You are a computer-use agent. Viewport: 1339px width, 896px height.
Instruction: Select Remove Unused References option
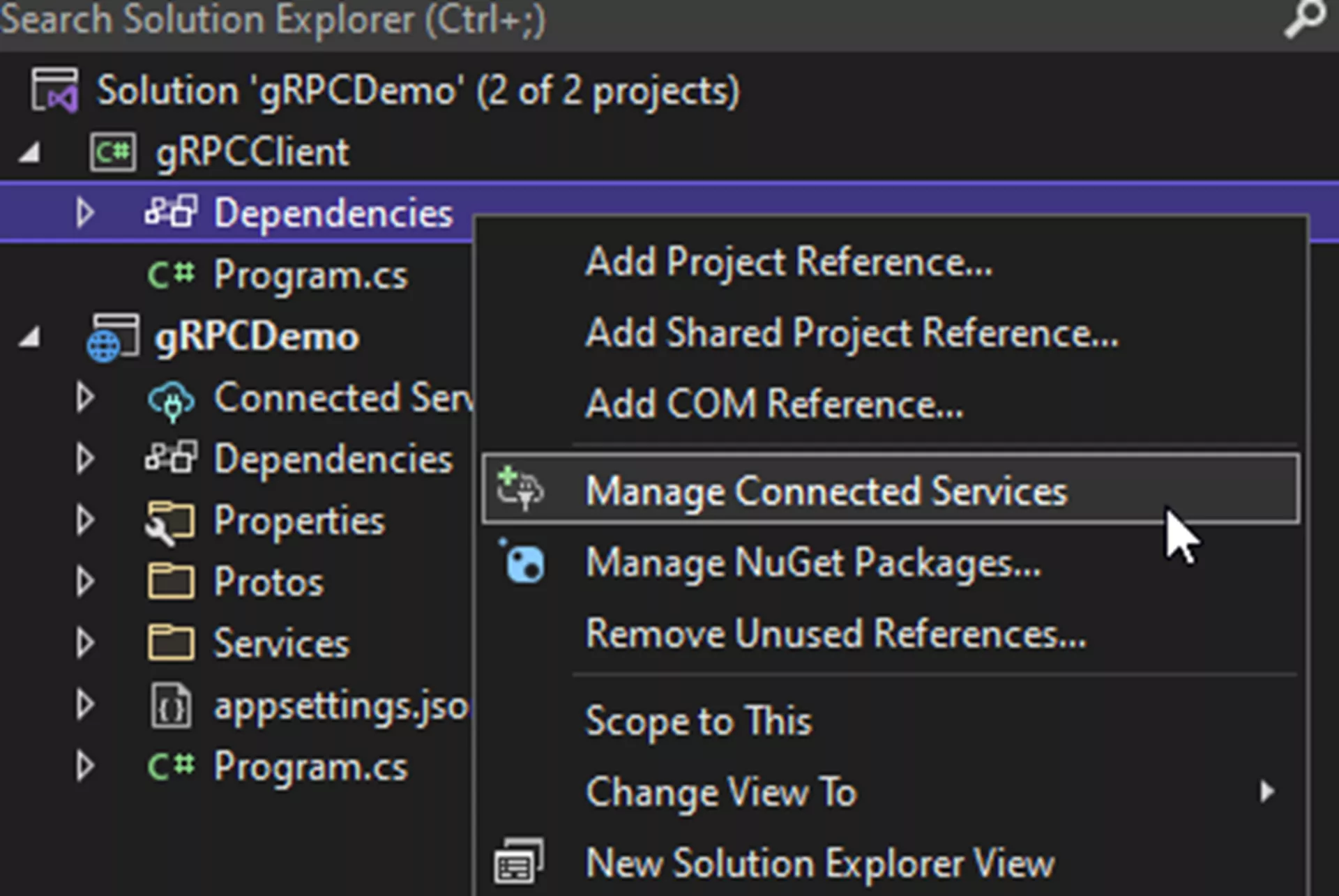tap(835, 634)
